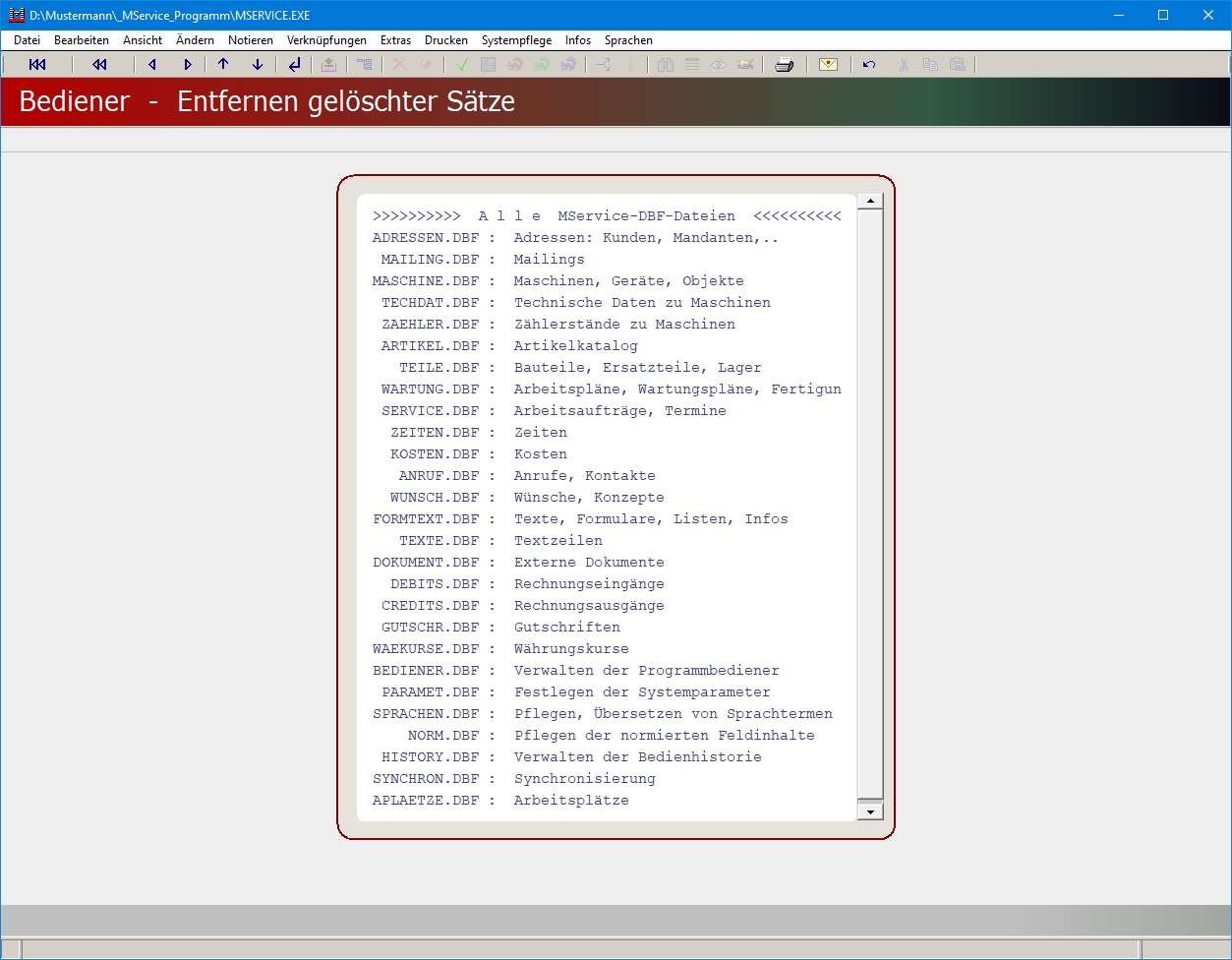This screenshot has height=960, width=1232.
Task: Click the DBF list scroll down arrow
Action: click(x=870, y=811)
